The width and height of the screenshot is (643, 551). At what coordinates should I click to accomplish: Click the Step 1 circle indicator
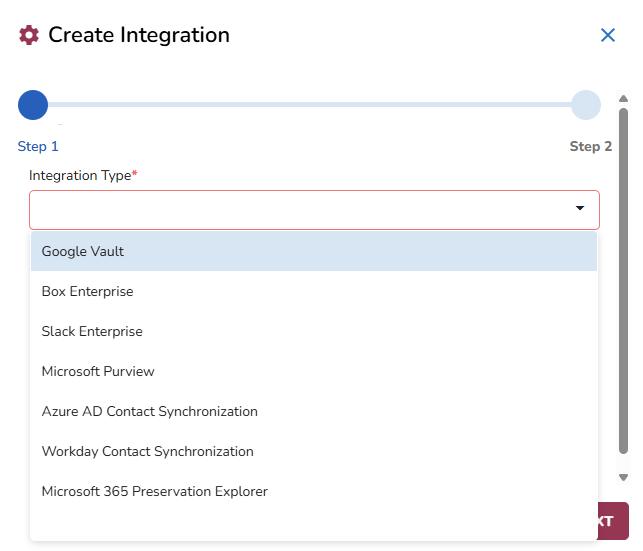(x=33, y=105)
